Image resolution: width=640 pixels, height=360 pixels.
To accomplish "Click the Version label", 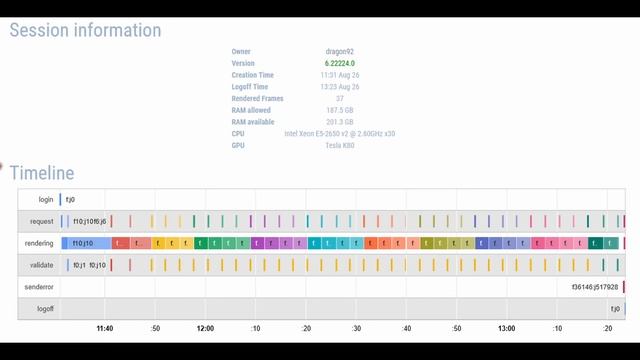I will (x=243, y=63).
